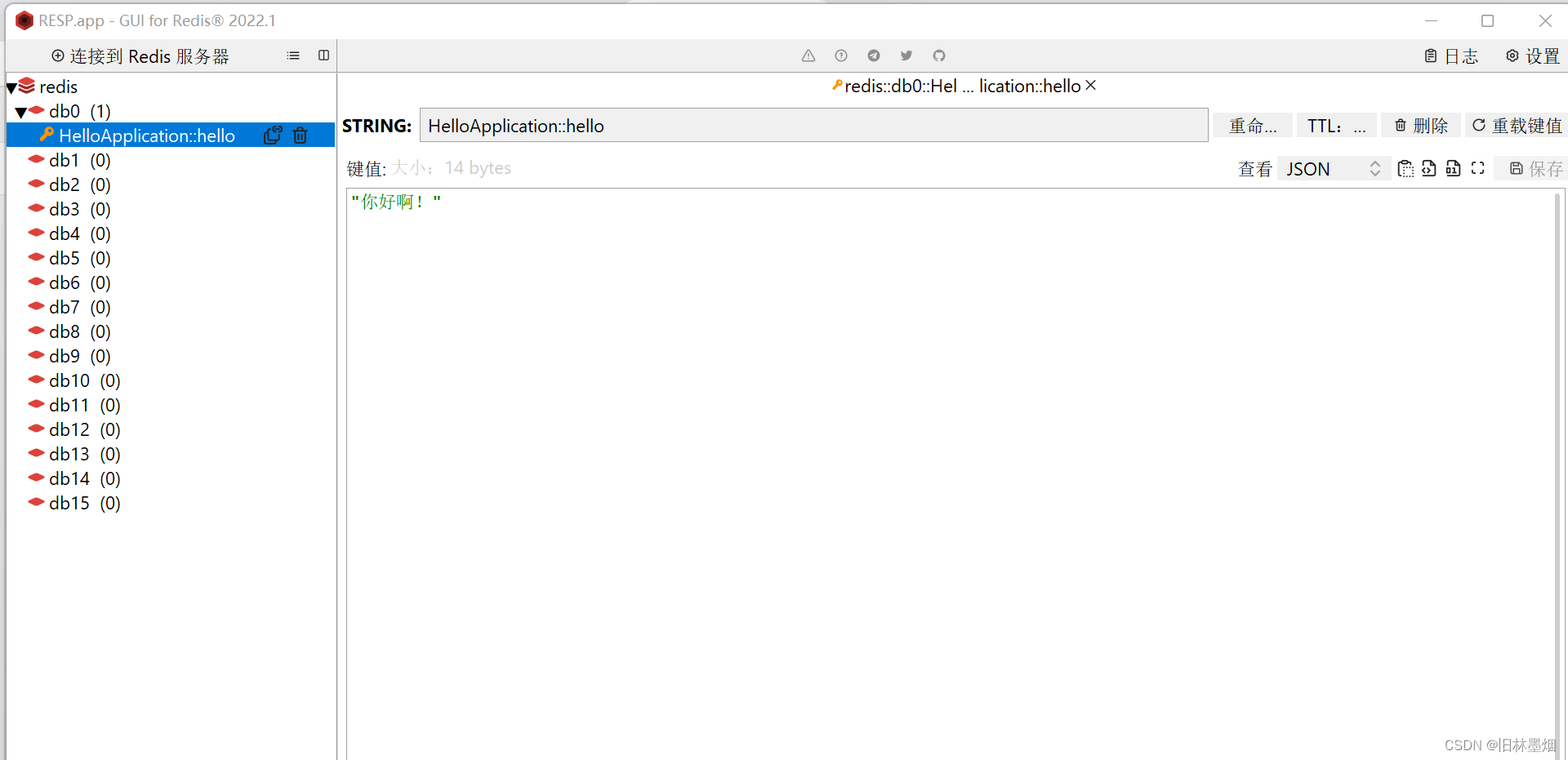The image size is (1568, 760).
Task: Open database db5 (0)
Action: (x=79, y=258)
